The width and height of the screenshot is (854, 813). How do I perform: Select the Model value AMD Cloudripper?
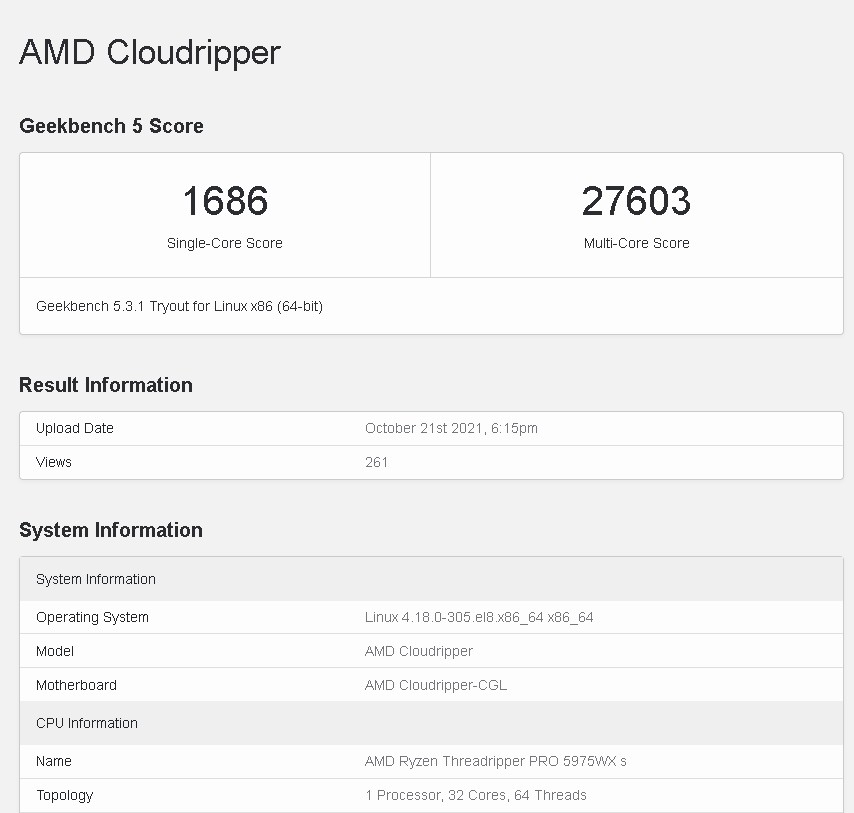pos(419,651)
